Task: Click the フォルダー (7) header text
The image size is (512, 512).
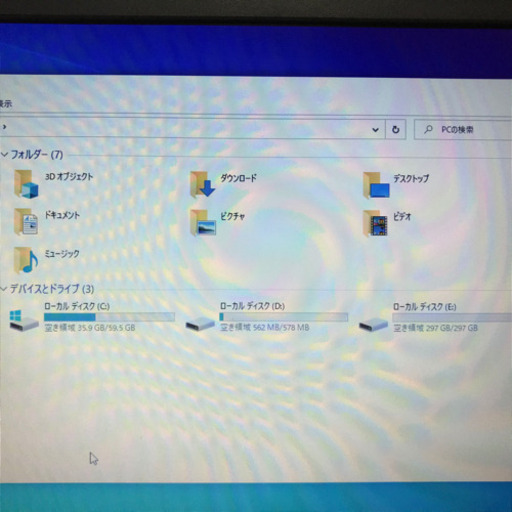Action: coord(37,154)
